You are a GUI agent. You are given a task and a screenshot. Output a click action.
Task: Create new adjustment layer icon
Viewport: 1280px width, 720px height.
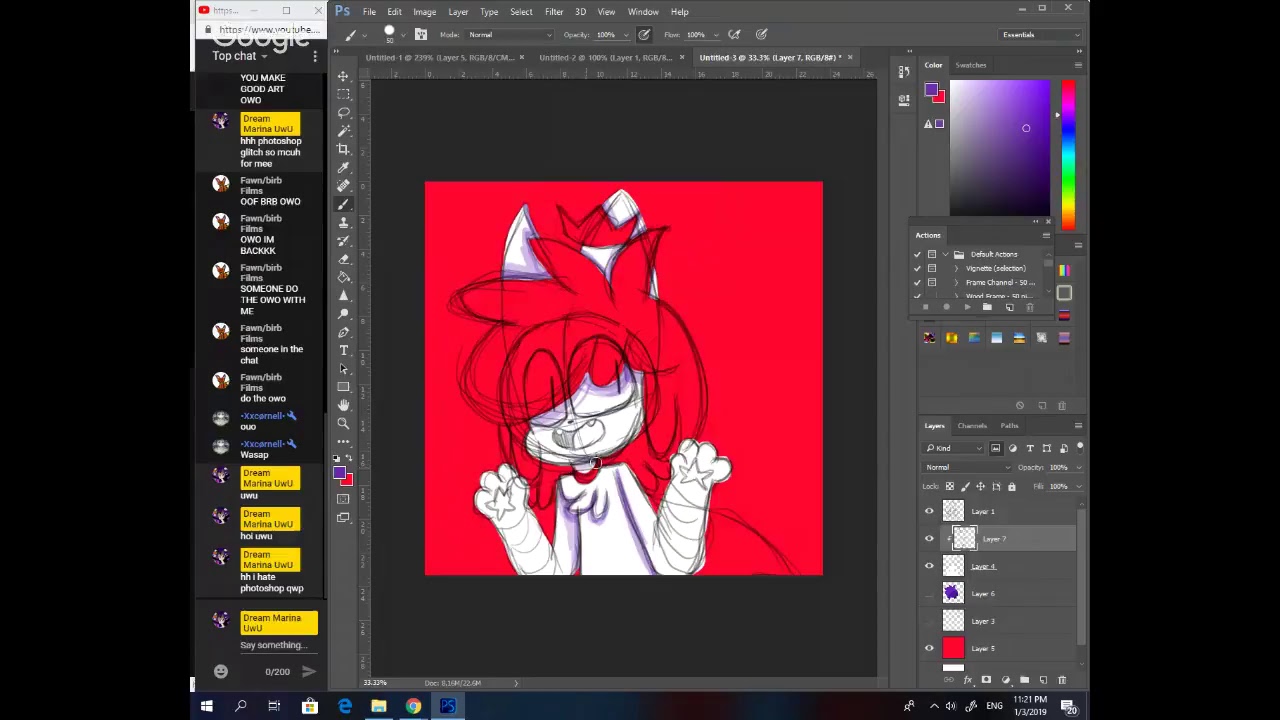coord(1005,680)
